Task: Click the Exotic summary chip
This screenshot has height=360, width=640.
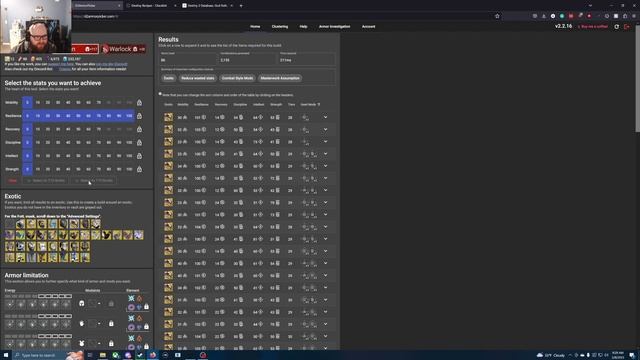Action: click(169, 78)
